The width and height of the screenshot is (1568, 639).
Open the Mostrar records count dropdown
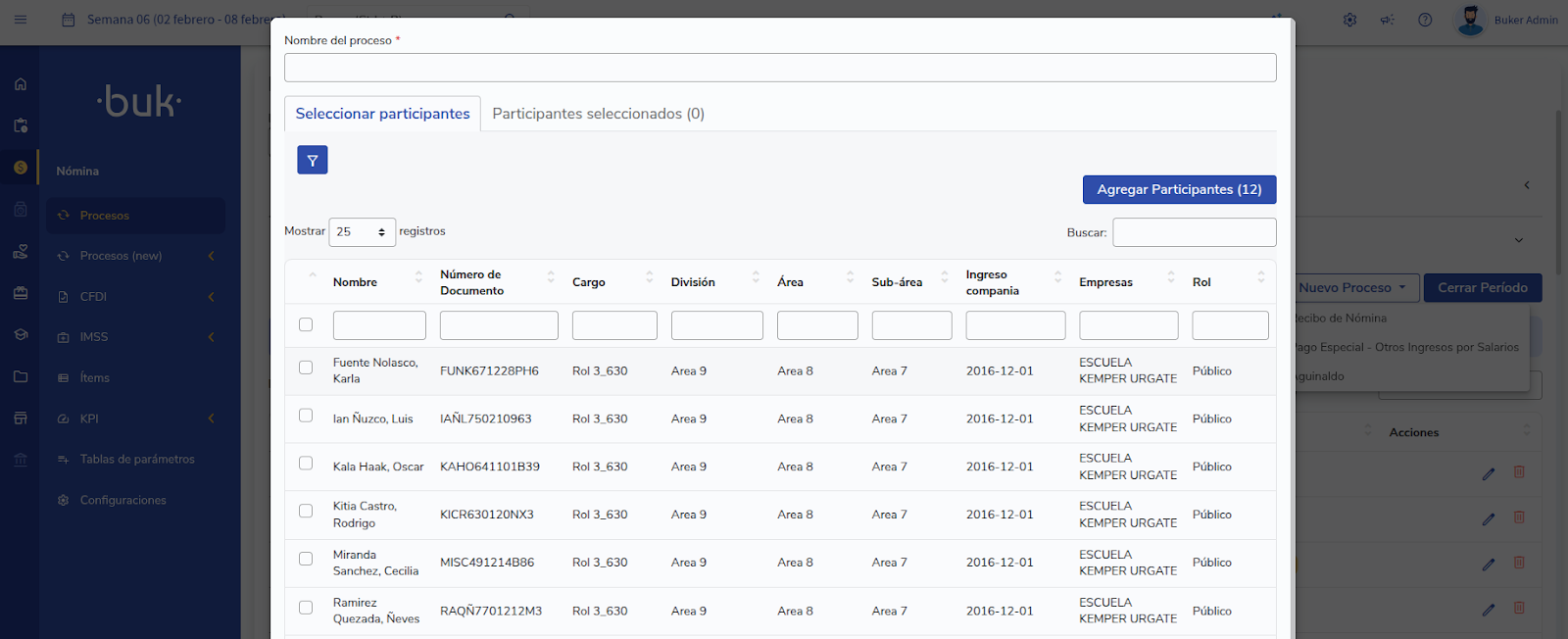[x=362, y=232]
